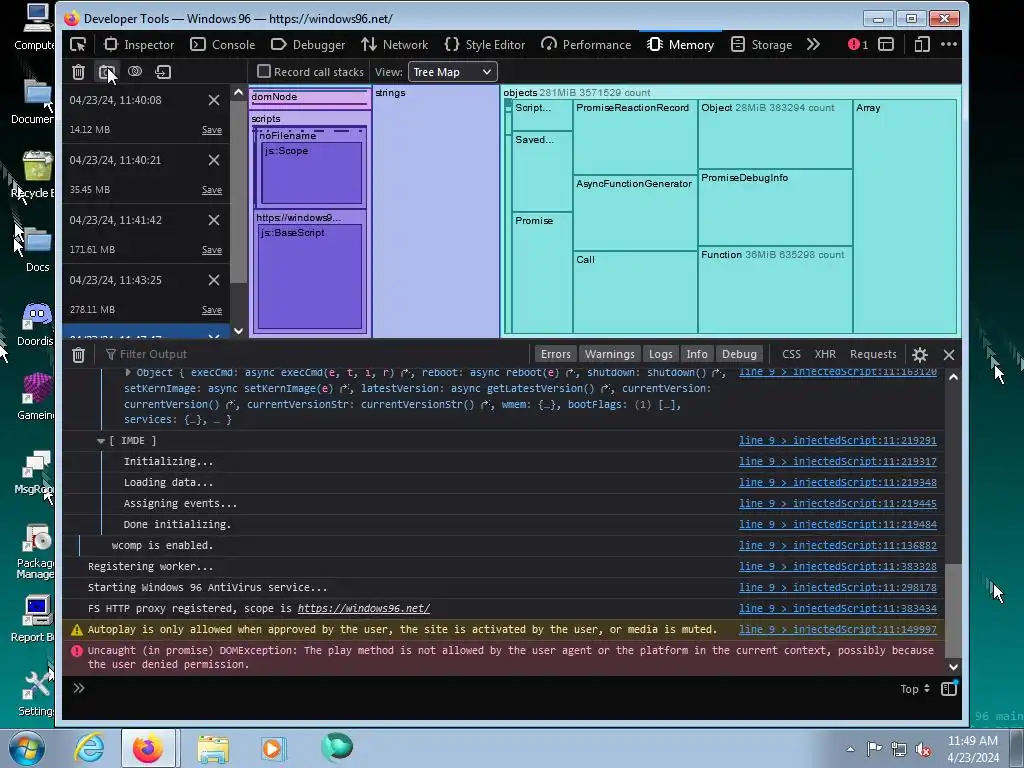Click the Array tree map cell
The width and height of the screenshot is (1024, 768).
click(904, 216)
